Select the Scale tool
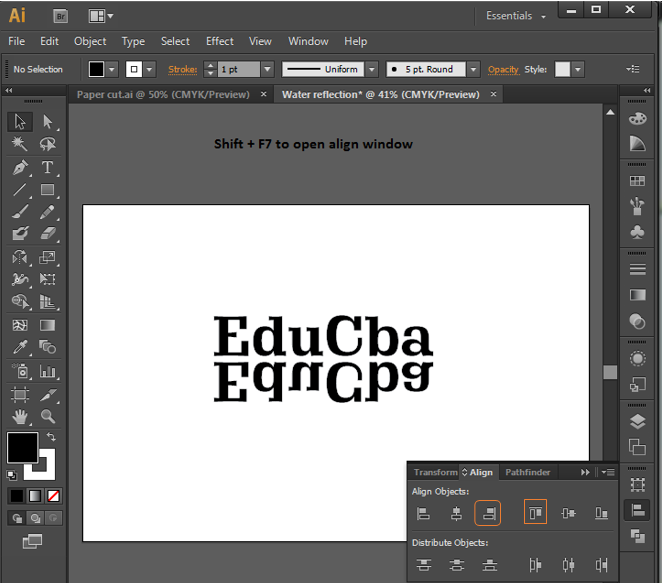The height and width of the screenshot is (583, 662). pos(48,257)
